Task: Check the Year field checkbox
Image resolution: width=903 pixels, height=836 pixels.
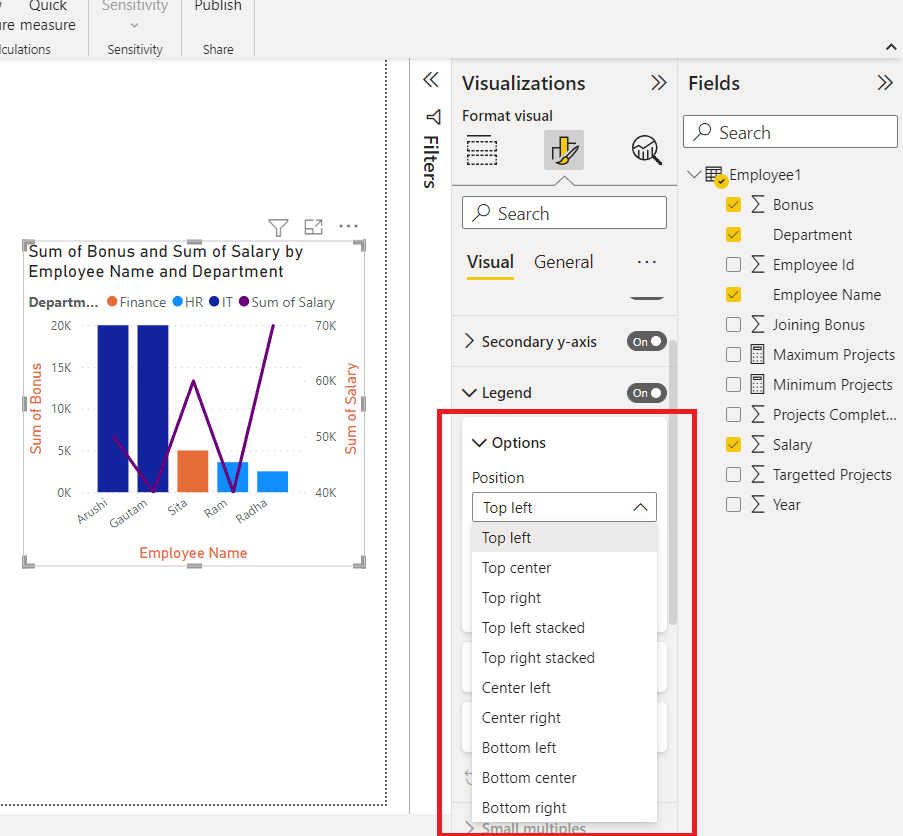Action: tap(733, 504)
